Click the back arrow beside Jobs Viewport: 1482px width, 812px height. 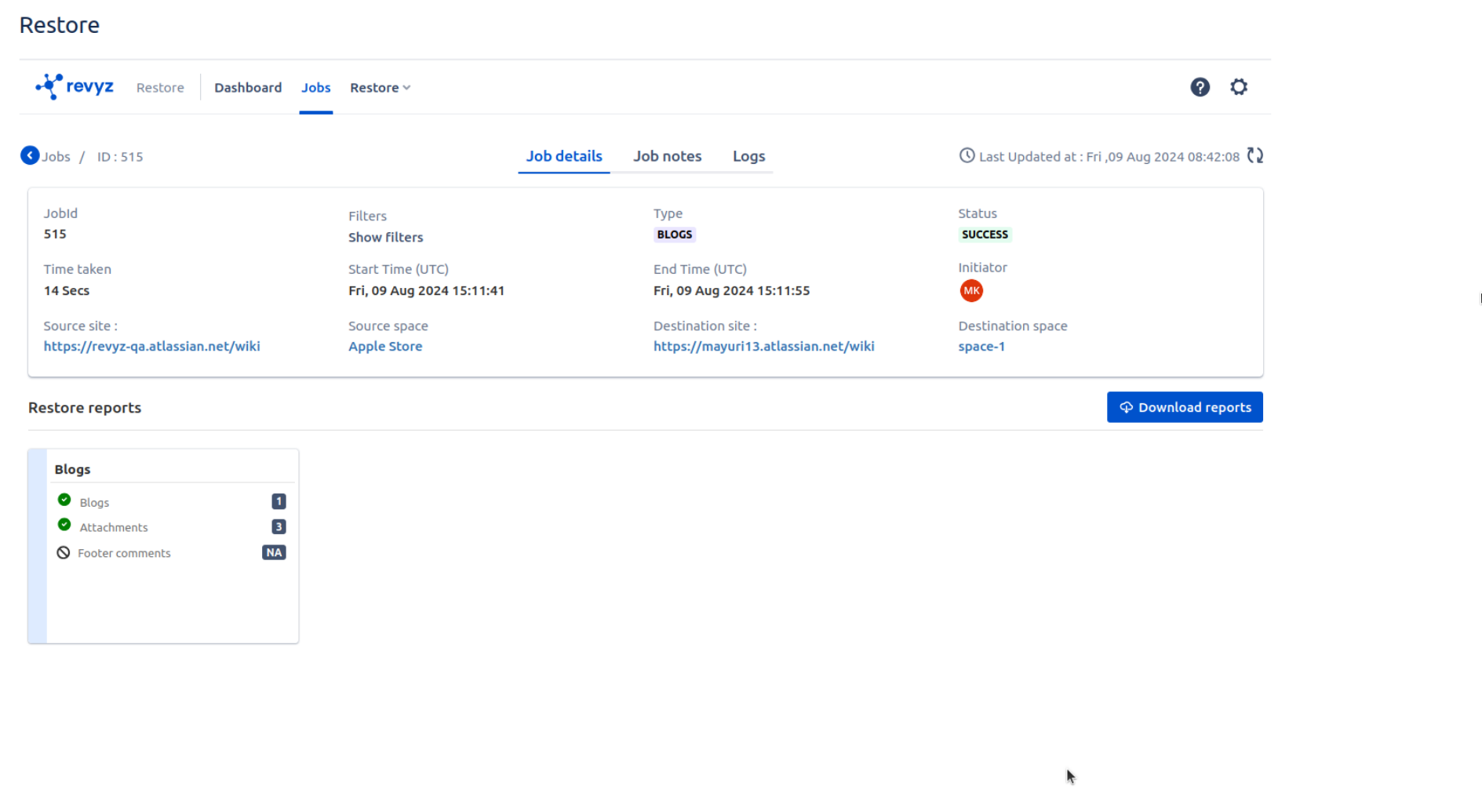coord(30,156)
